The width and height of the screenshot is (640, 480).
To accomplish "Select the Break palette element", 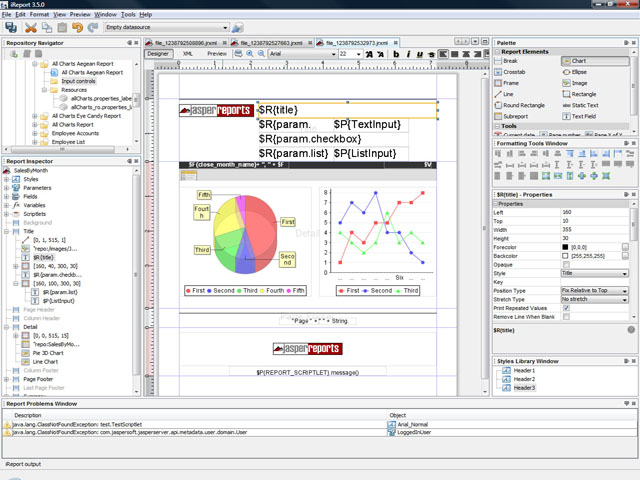I will point(506,61).
